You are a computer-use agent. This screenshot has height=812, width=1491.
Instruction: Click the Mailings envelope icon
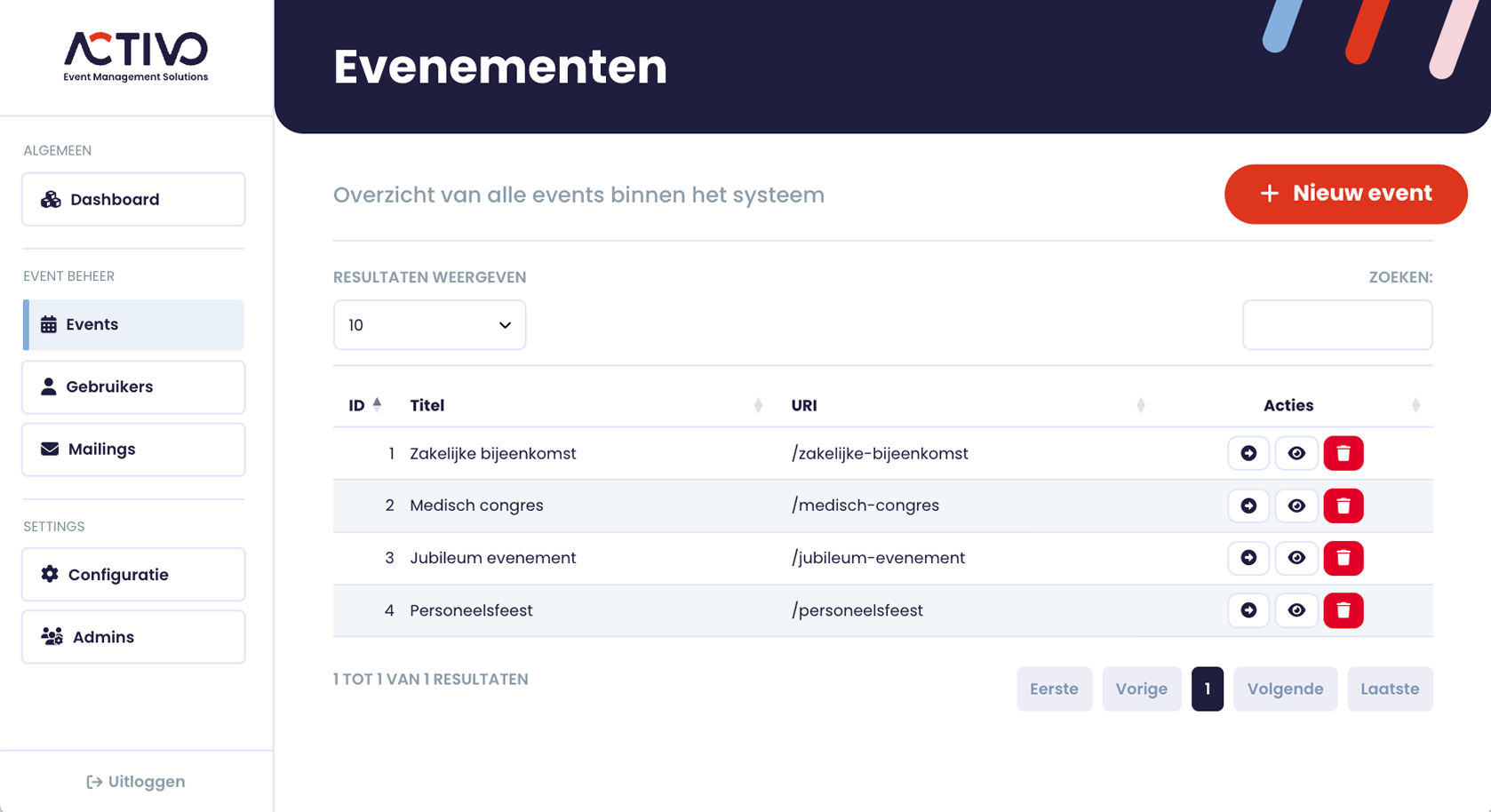click(48, 449)
